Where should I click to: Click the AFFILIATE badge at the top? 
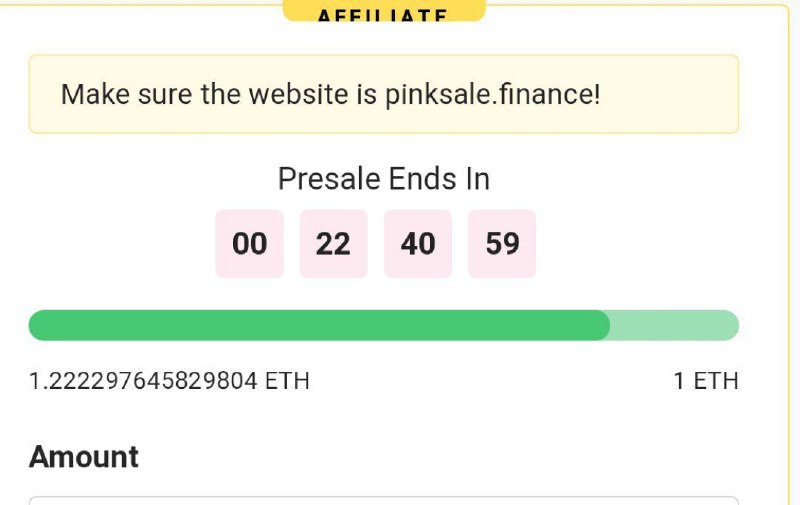[384, 12]
